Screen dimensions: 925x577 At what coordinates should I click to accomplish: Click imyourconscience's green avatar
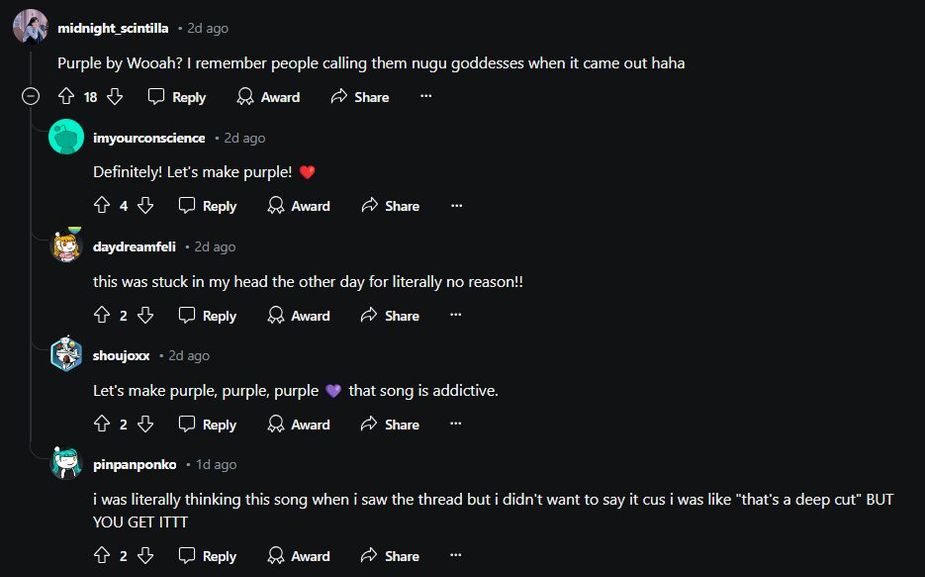[x=67, y=137]
